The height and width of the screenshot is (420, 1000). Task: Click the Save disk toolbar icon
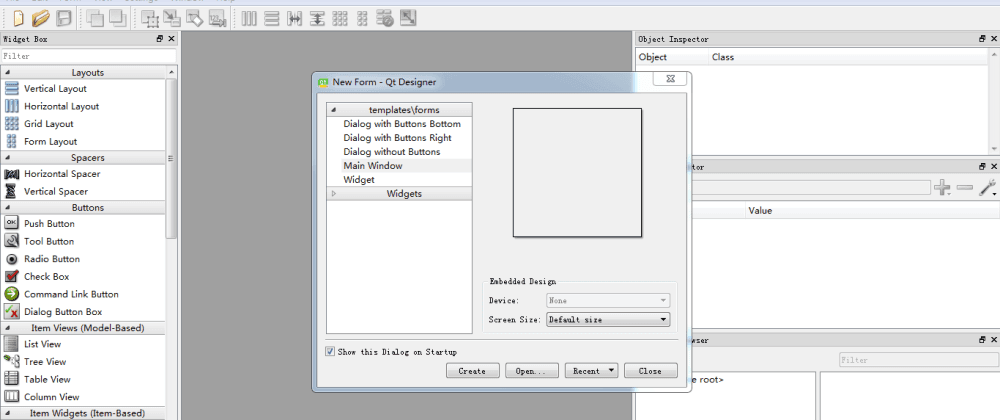pos(63,18)
